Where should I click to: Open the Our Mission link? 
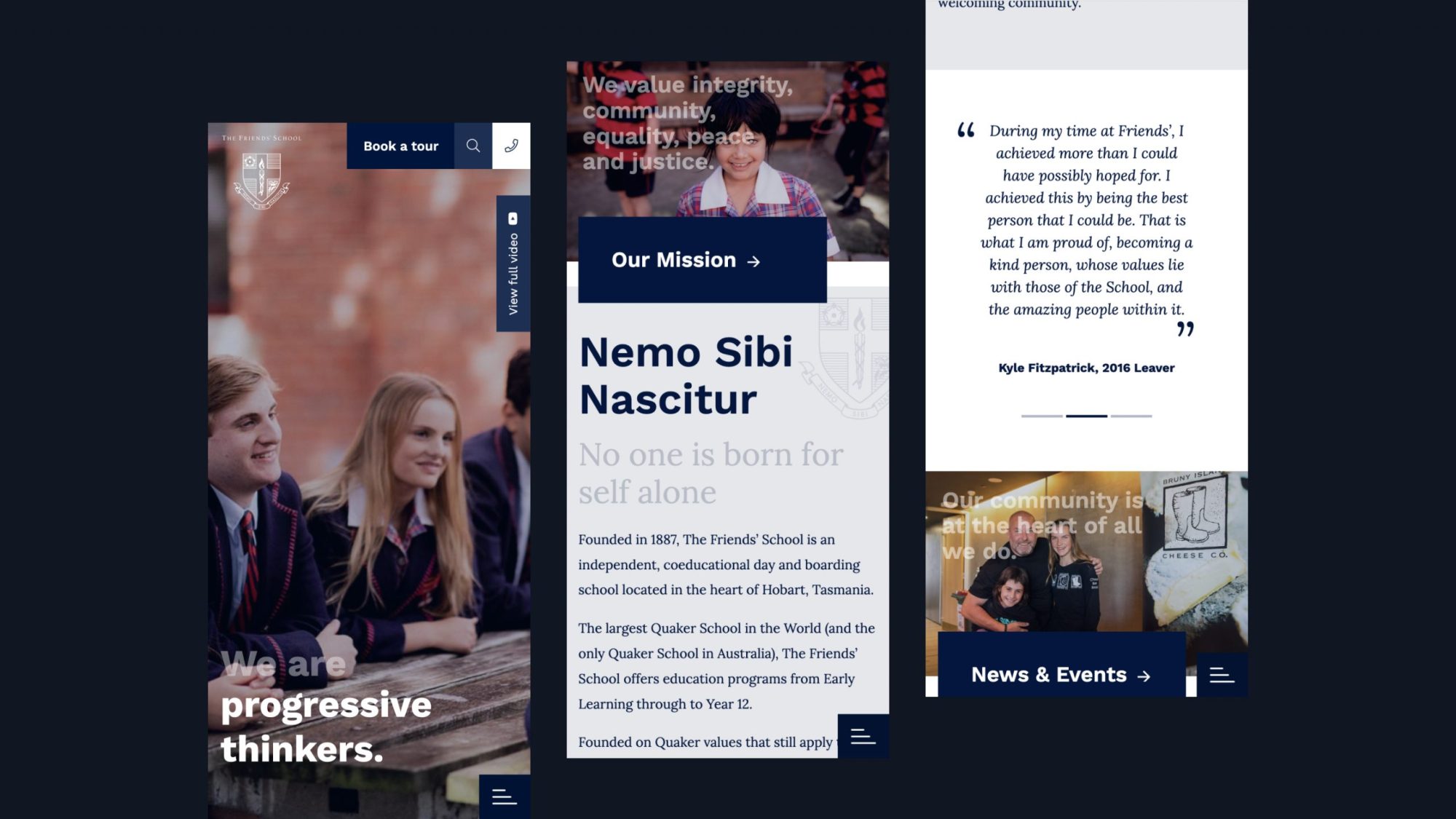tap(673, 260)
